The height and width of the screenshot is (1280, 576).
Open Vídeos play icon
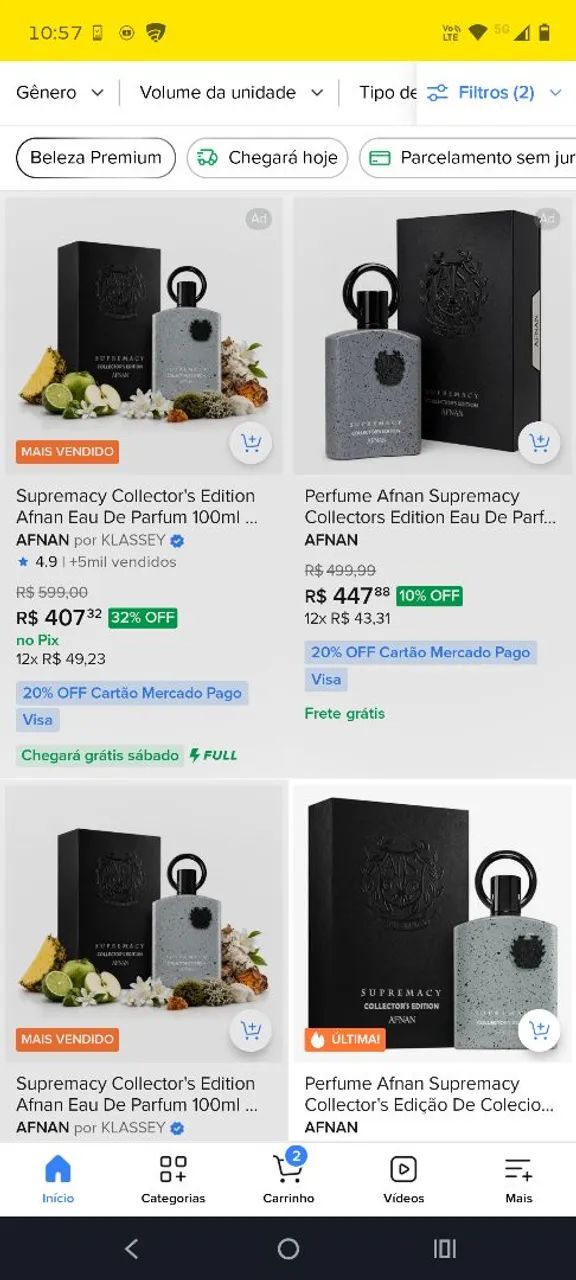pyautogui.click(x=403, y=1177)
